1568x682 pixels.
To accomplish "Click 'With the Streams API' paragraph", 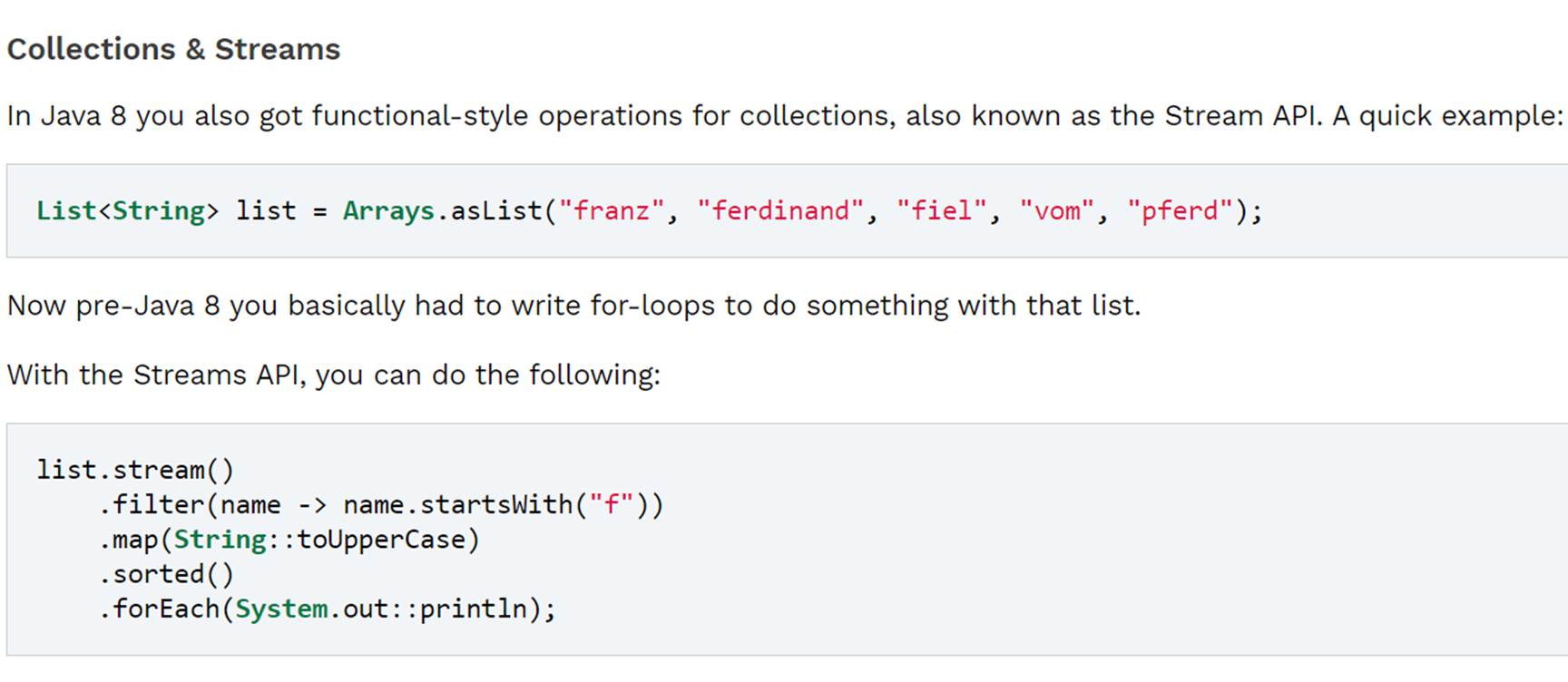I will [x=334, y=375].
